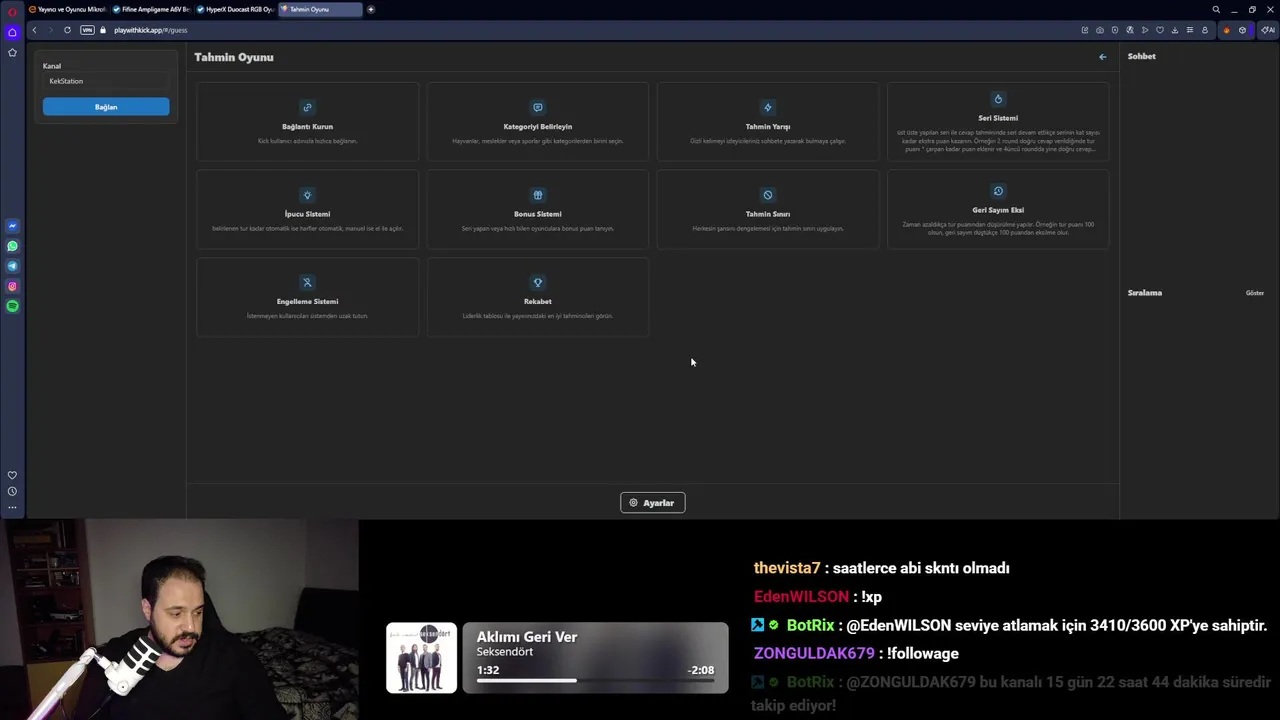Open downloads icon in toolbar
Viewport: 1280px width, 720px height.
tap(1175, 30)
